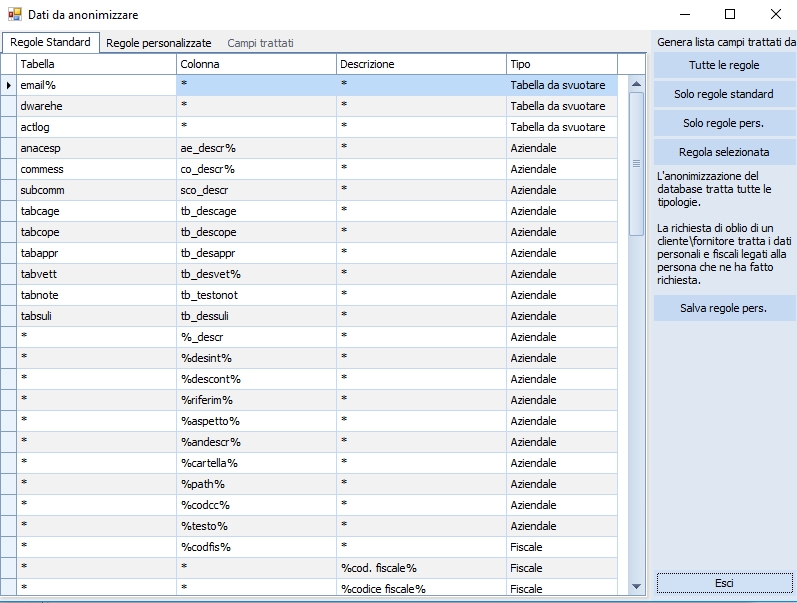This screenshot has width=797, height=603.
Task: Click the Solo regole standard button
Action: pos(724,94)
